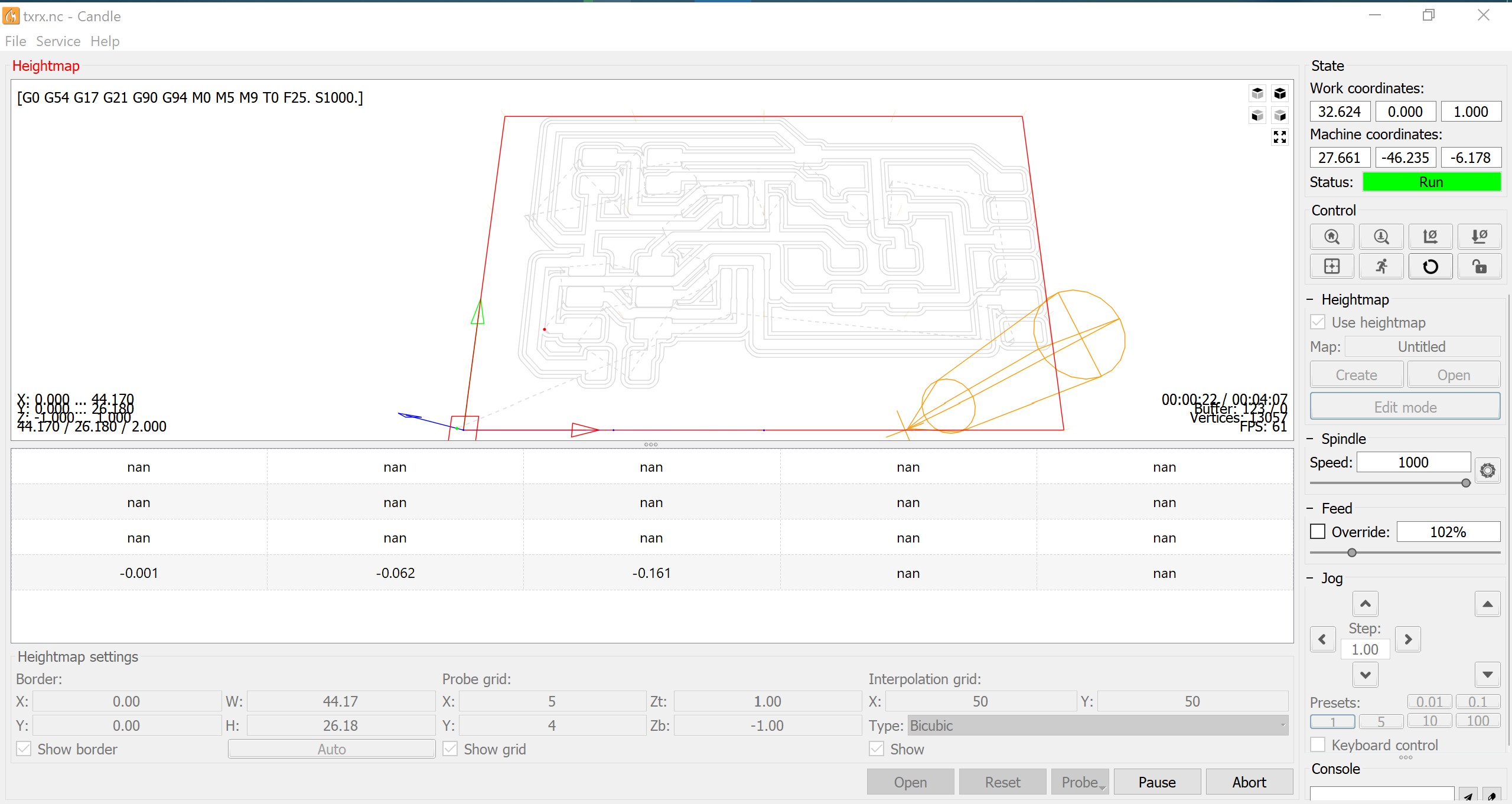This screenshot has width=1512, height=804.
Task: Open the interpolation Type Bicubic dropdown
Action: [x=1098, y=725]
